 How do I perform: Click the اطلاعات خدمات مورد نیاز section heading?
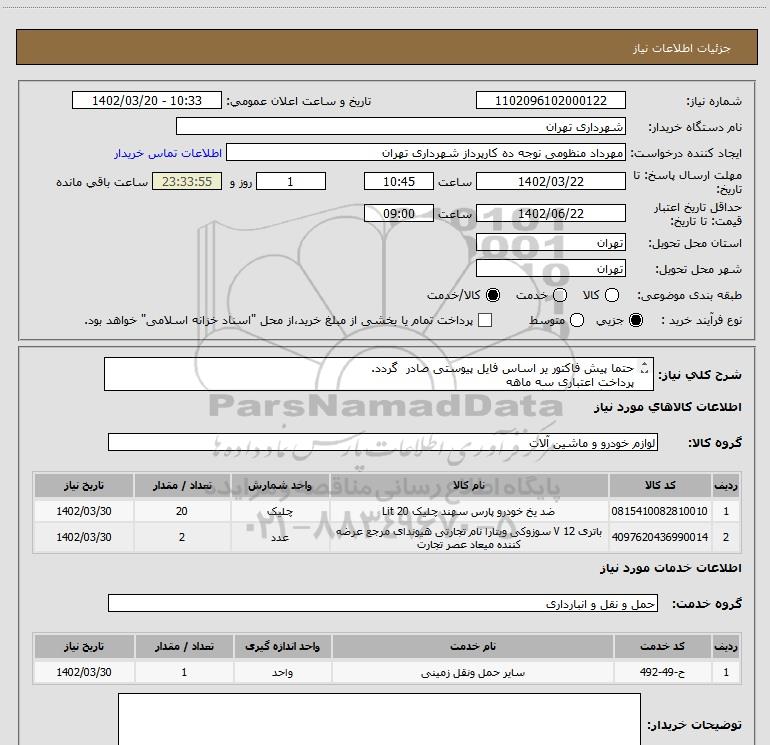click(x=671, y=568)
